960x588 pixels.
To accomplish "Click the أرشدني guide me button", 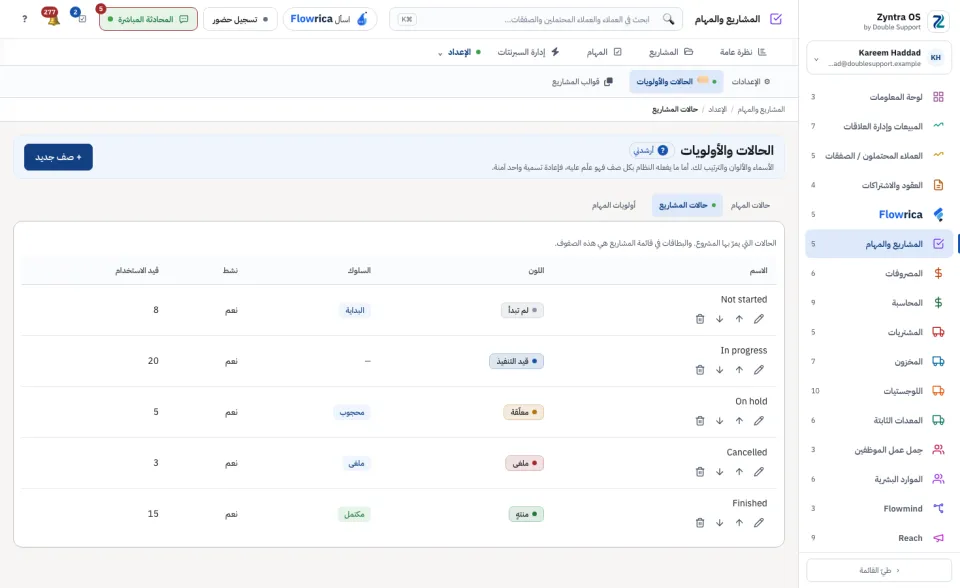I will pyautogui.click(x=651, y=150).
